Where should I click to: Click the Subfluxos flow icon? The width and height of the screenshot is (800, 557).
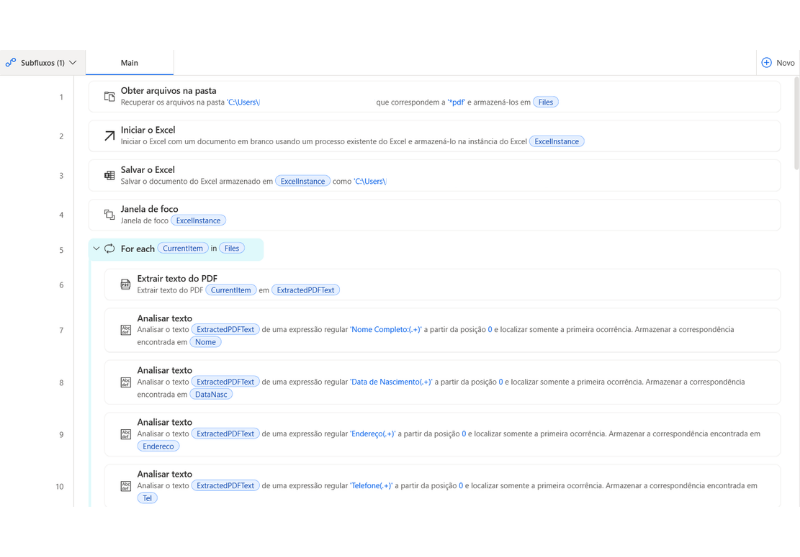point(10,63)
